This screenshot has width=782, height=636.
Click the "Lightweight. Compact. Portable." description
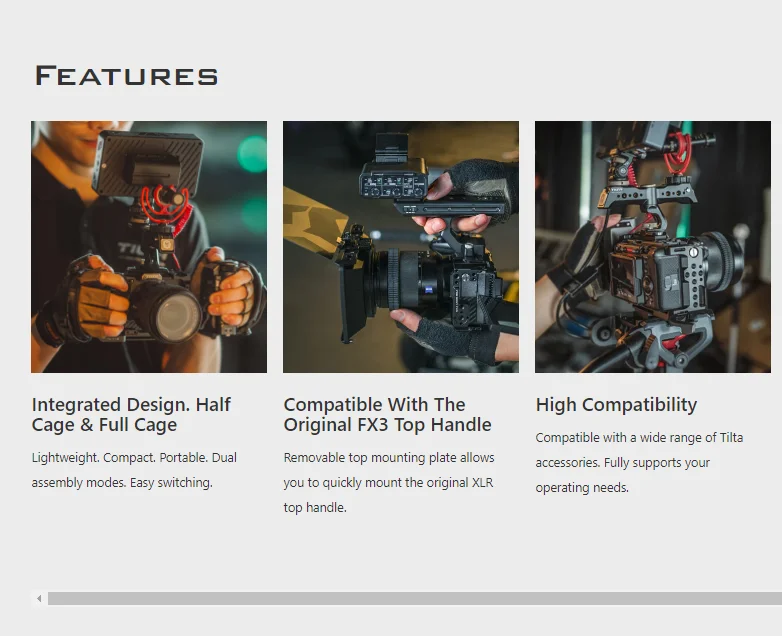134,470
